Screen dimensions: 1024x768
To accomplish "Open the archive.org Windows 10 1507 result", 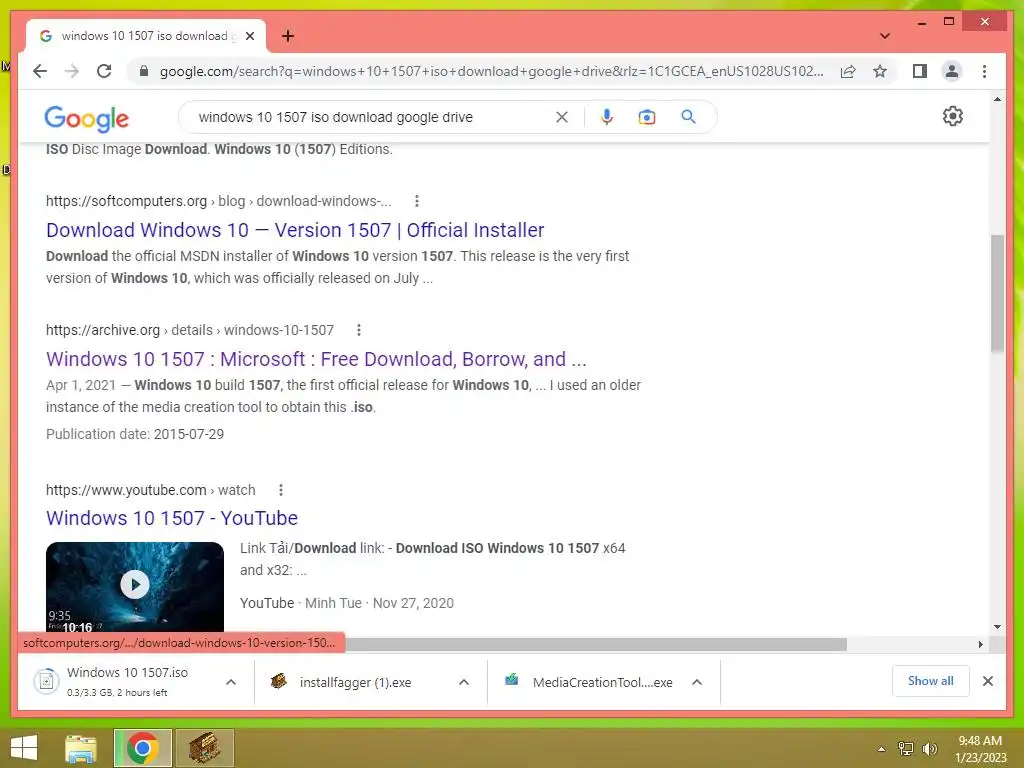I will point(316,359).
